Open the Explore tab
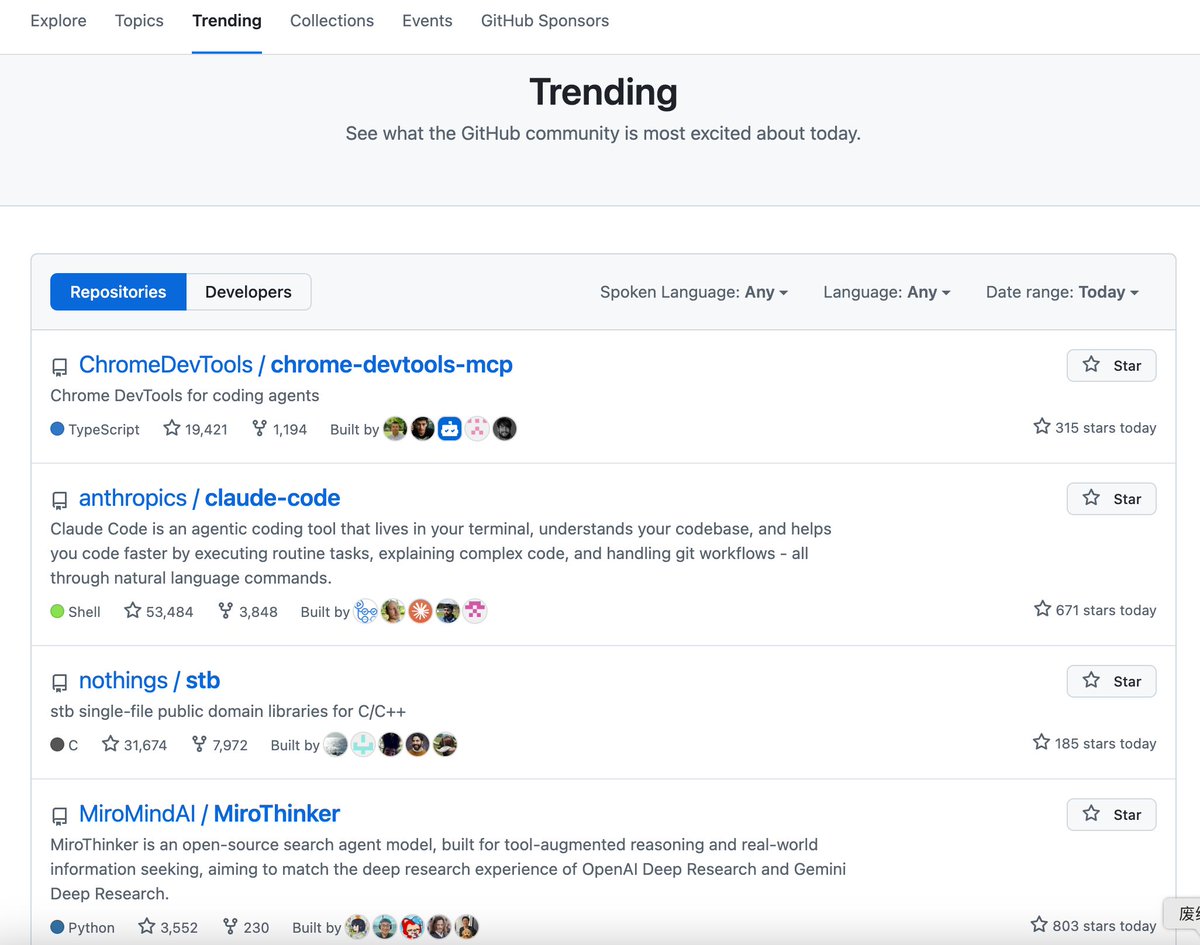 (58, 21)
